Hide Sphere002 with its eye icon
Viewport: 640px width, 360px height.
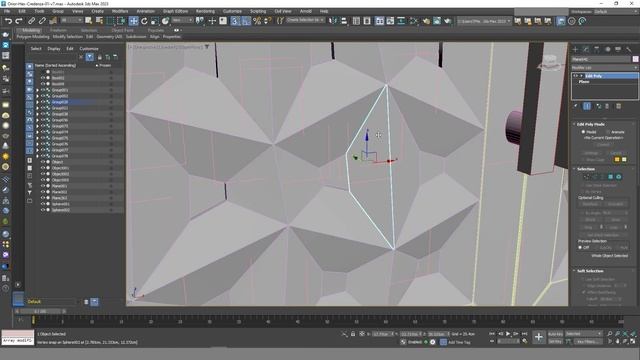(42, 210)
